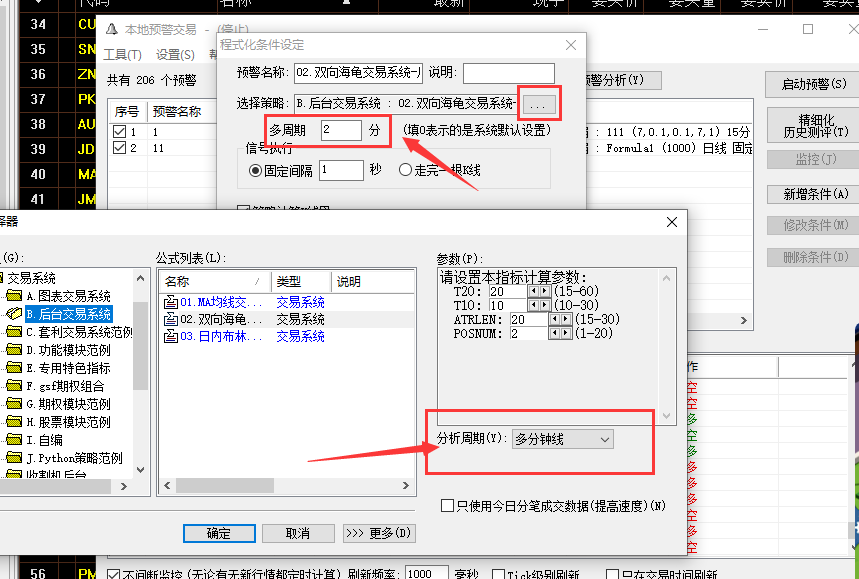Click 取消 button

[298, 533]
